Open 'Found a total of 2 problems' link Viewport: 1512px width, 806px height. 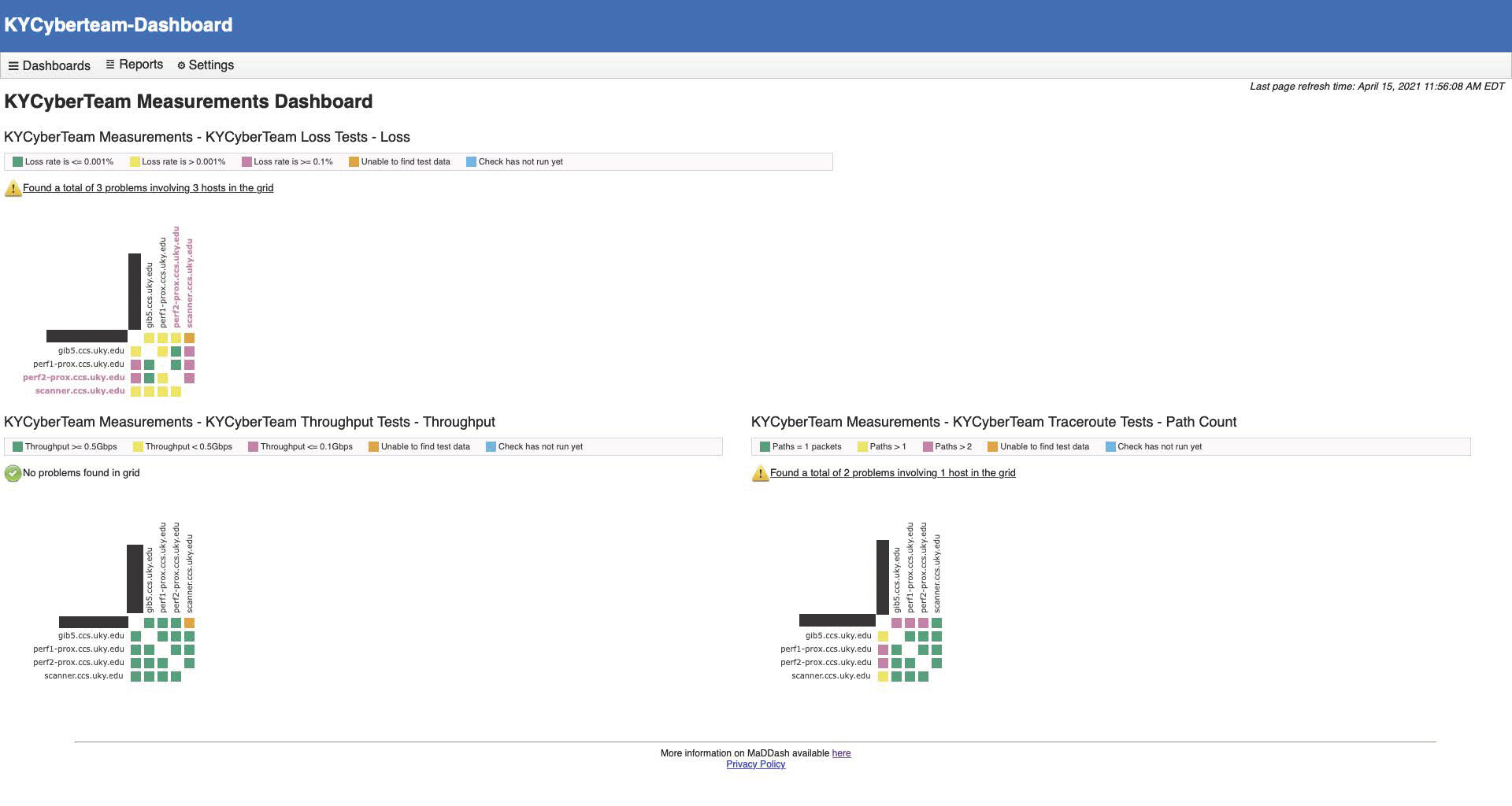893,473
